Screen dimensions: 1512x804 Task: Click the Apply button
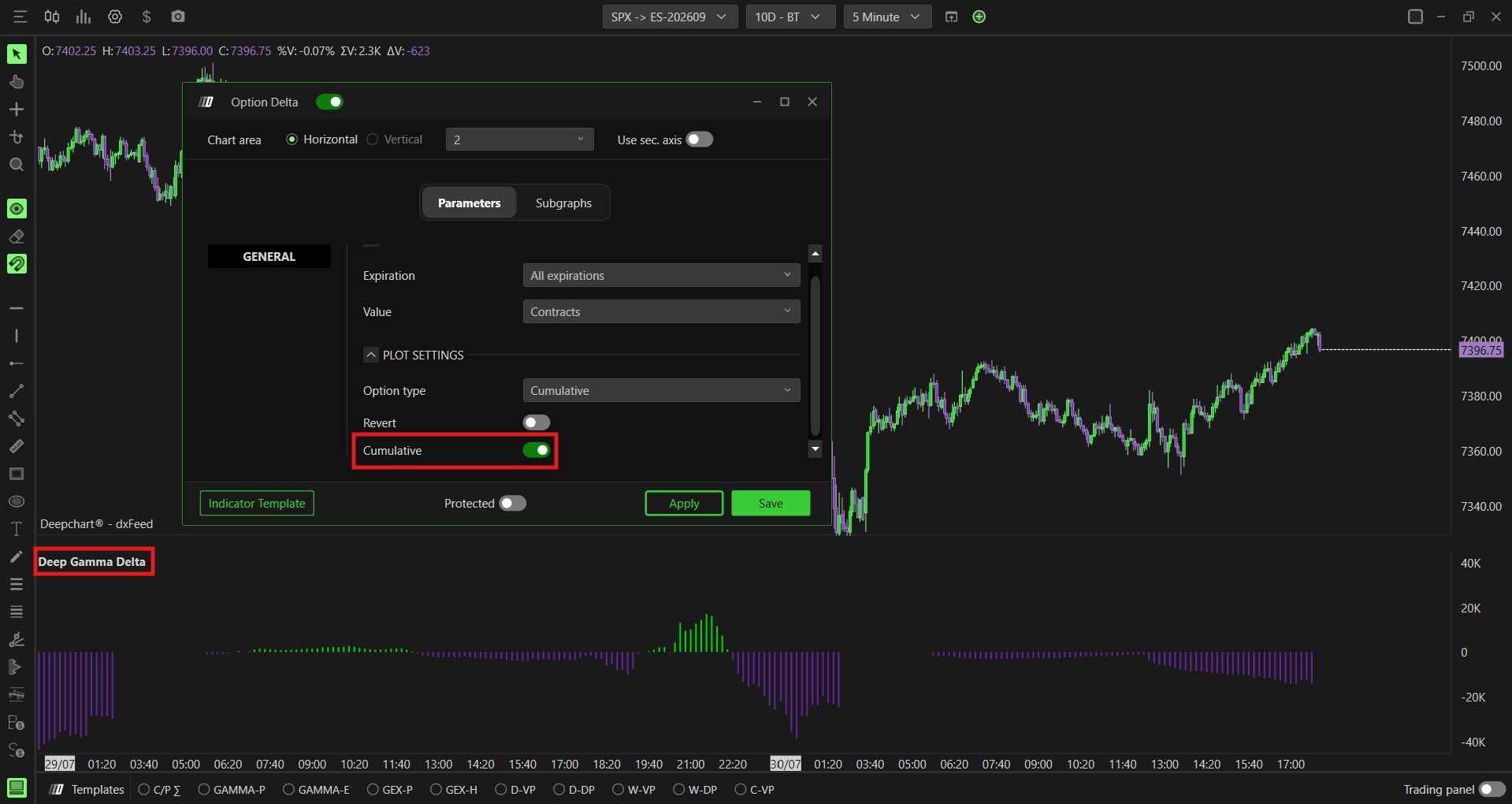click(x=684, y=503)
